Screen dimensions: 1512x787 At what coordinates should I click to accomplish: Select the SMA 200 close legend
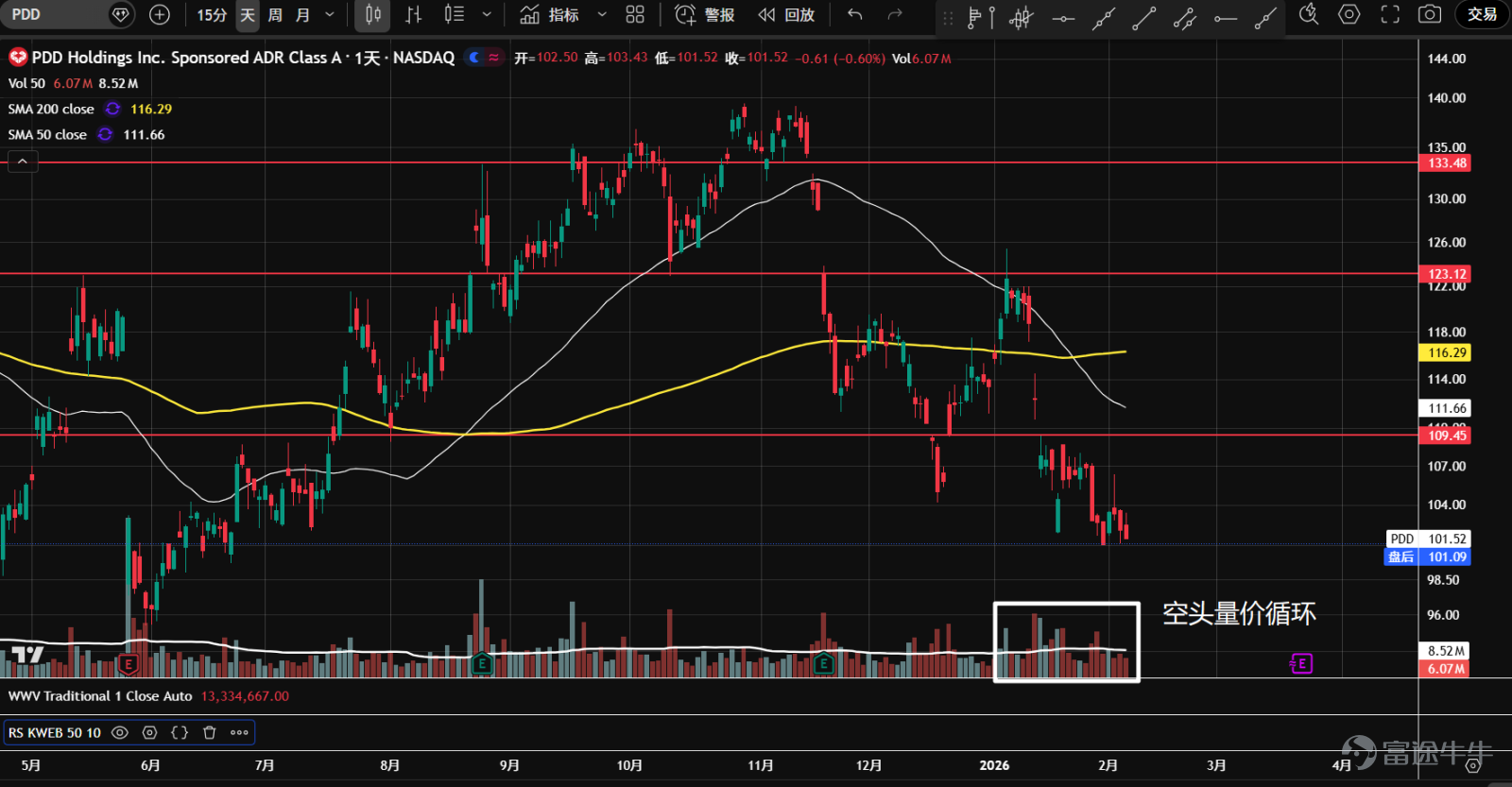(x=51, y=109)
